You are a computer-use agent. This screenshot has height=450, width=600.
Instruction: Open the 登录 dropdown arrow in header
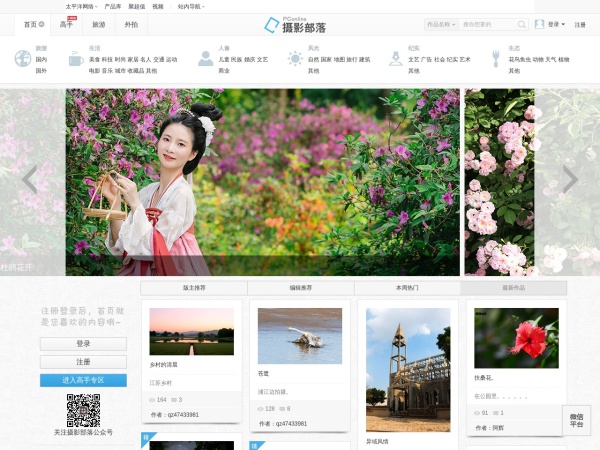click(x=563, y=24)
